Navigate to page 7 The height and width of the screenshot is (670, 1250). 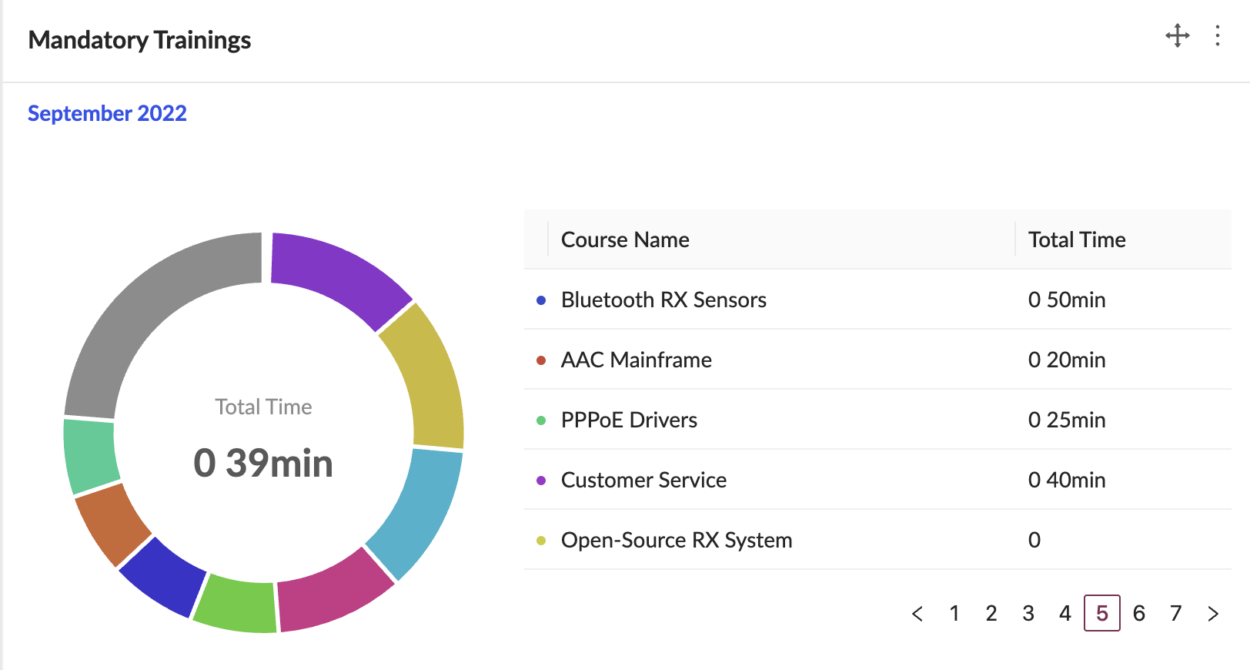1176,614
